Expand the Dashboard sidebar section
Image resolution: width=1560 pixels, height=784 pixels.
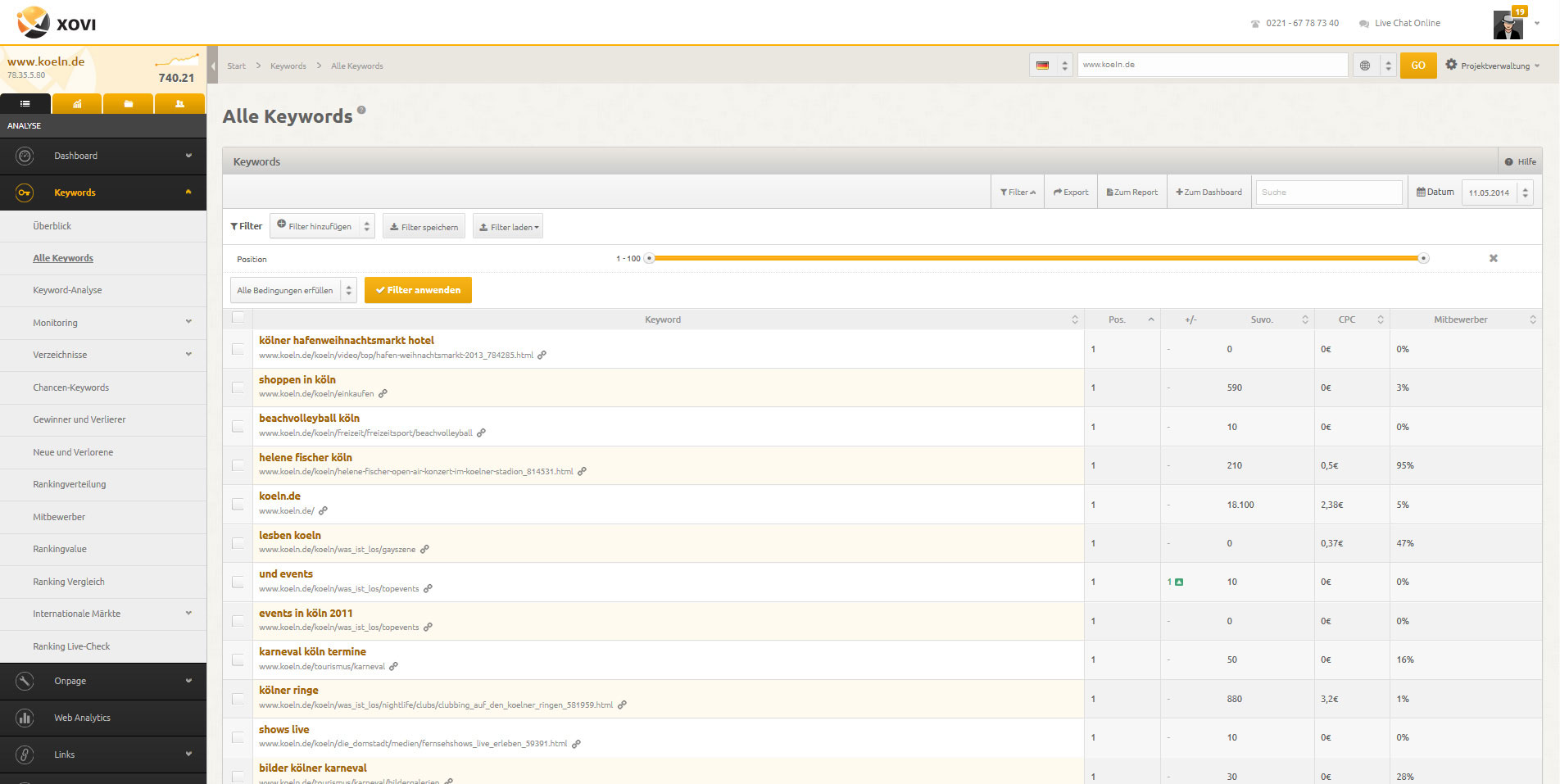[x=188, y=156]
